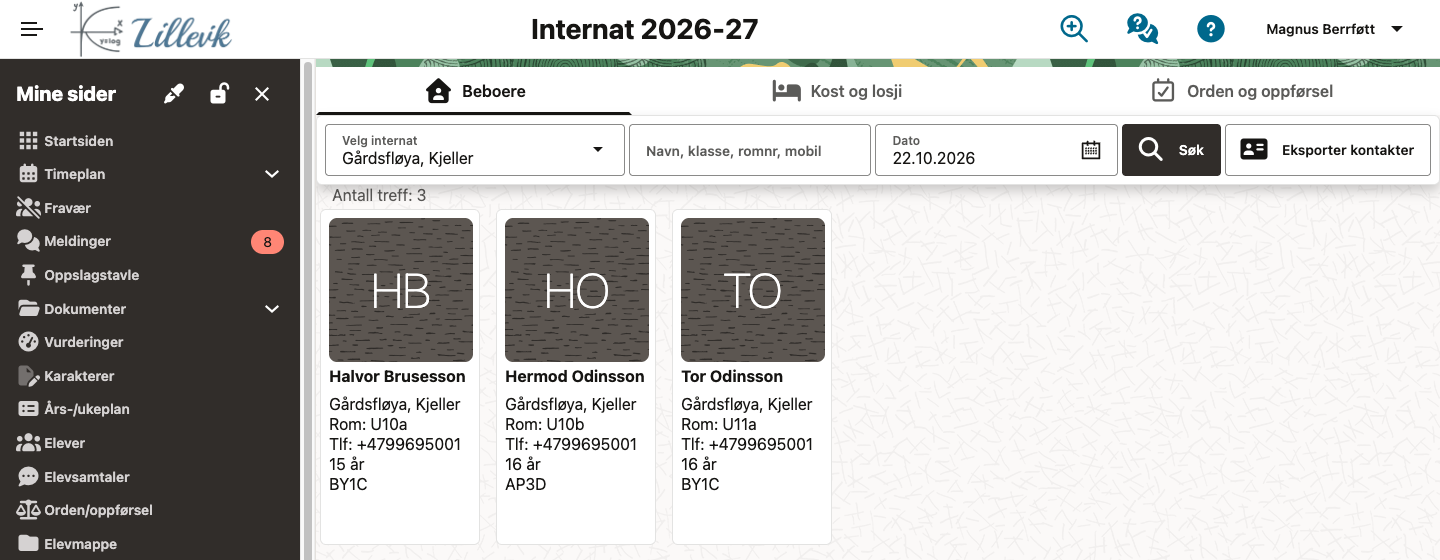The height and width of the screenshot is (560, 1440).
Task: Click the Orden/oppførsel scales icon
Action: point(28,510)
